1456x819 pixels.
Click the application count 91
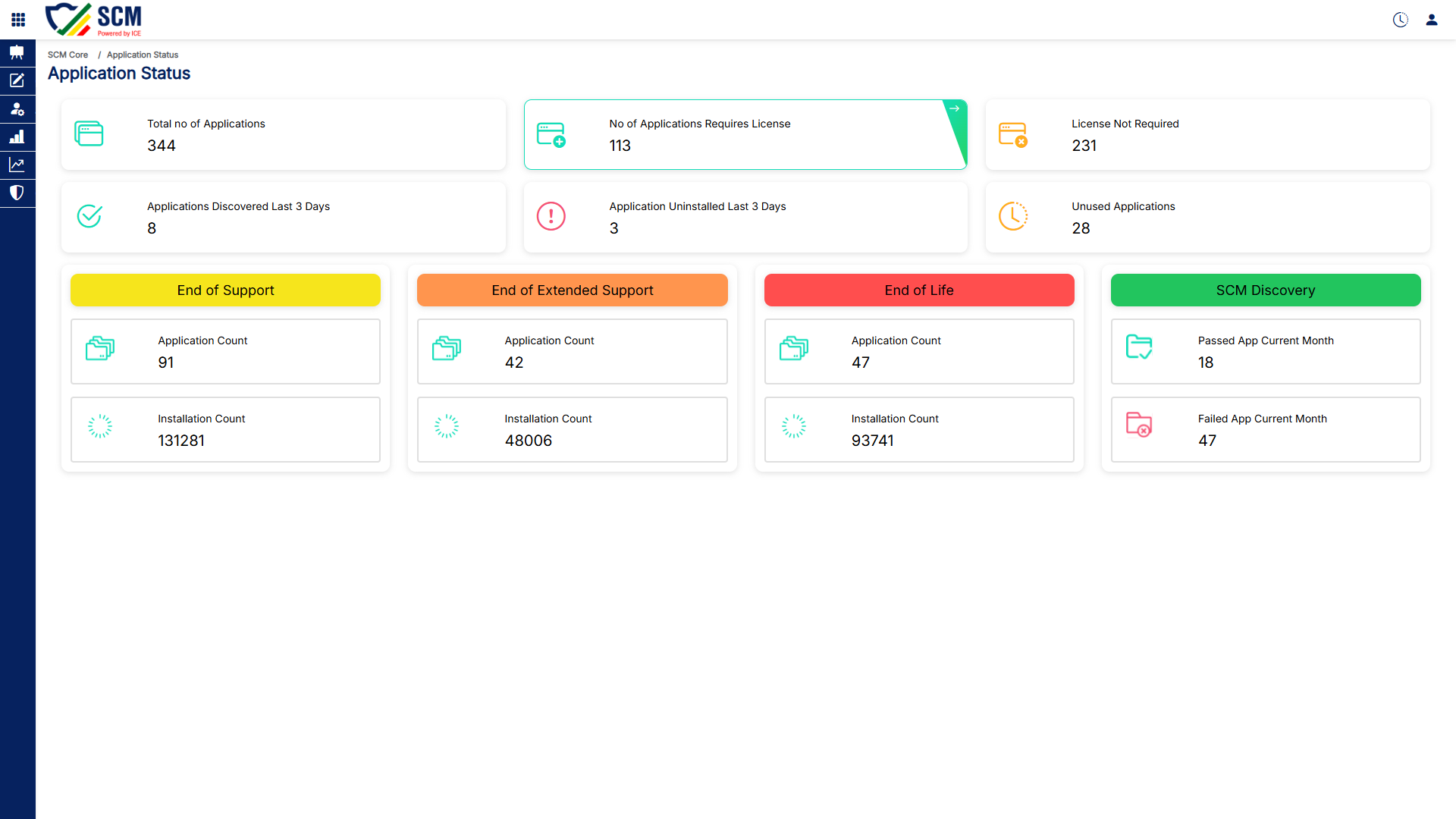coord(166,362)
